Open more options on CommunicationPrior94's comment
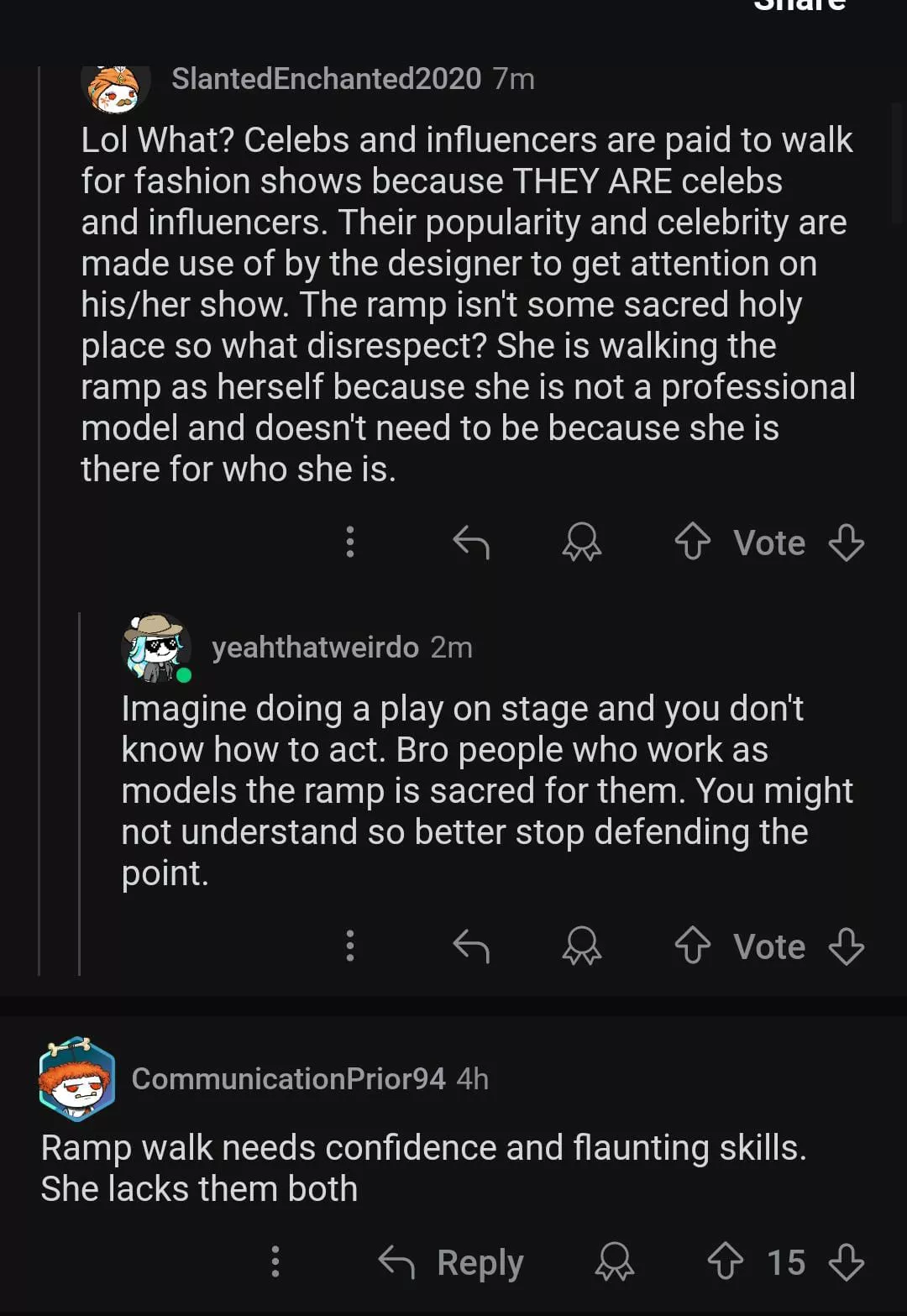The image size is (907, 1316). (275, 1262)
